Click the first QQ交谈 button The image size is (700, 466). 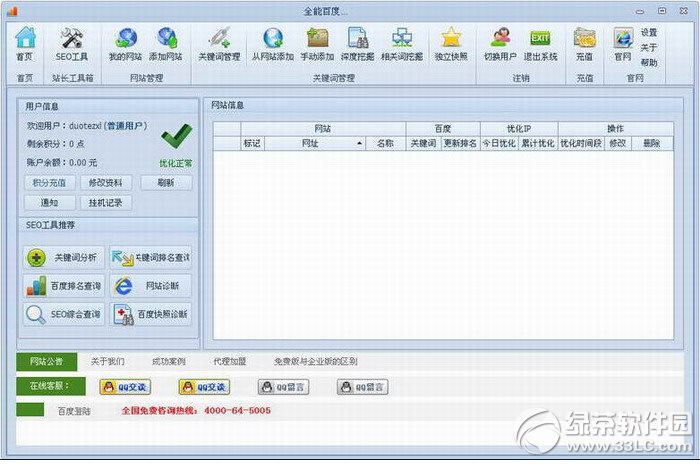[125, 387]
